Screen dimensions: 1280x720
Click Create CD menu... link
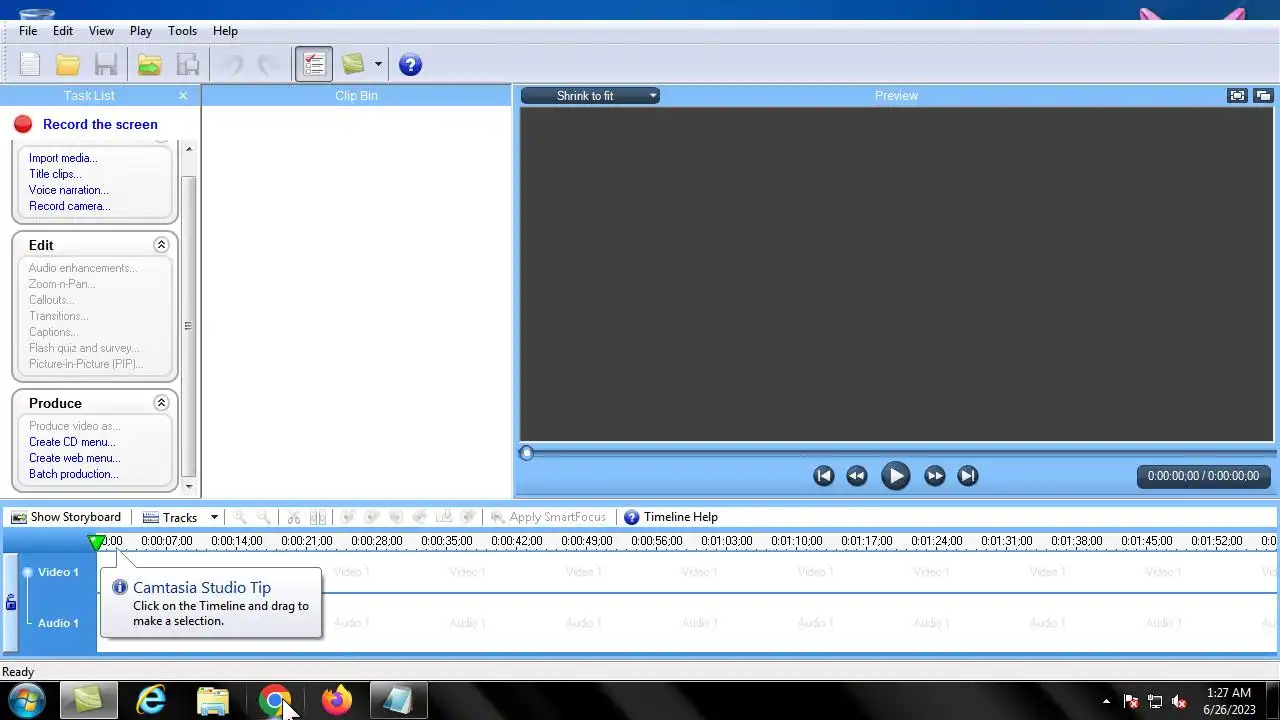[x=72, y=442]
